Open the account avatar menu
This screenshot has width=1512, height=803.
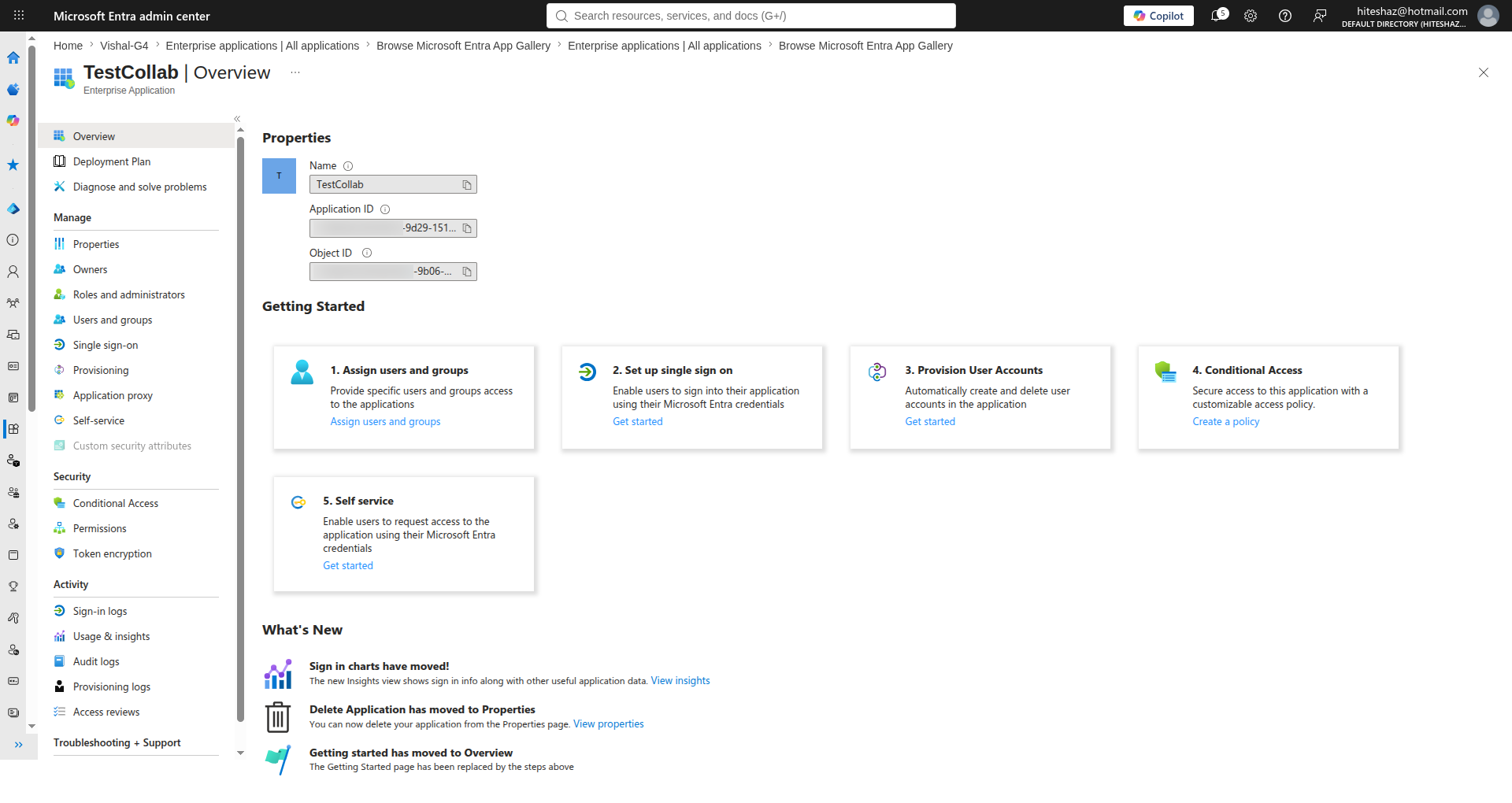coord(1488,16)
